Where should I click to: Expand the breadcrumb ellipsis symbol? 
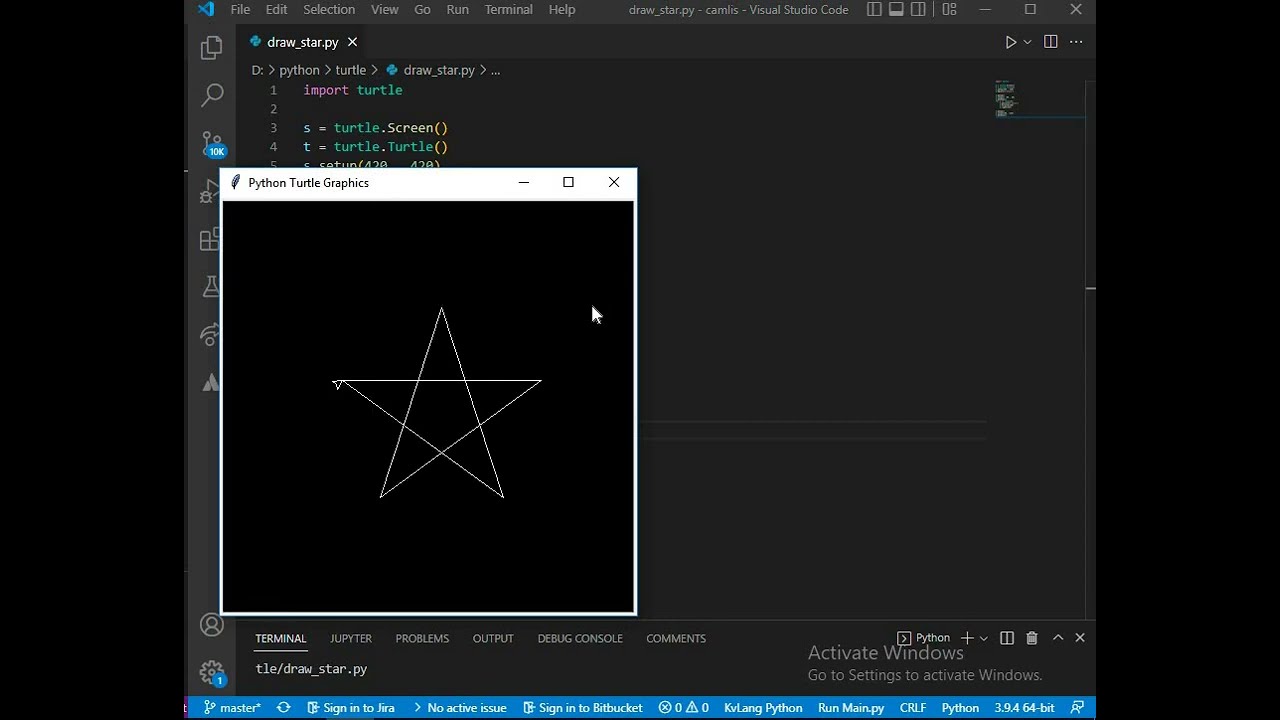pyautogui.click(x=495, y=70)
